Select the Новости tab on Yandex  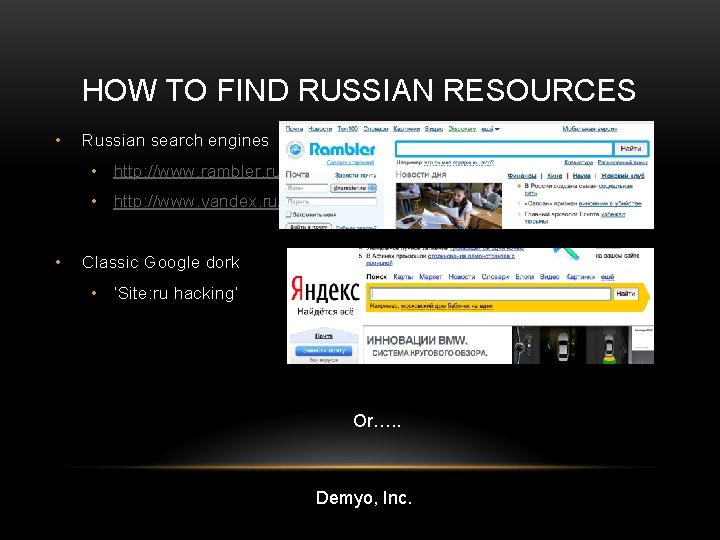tap(461, 276)
